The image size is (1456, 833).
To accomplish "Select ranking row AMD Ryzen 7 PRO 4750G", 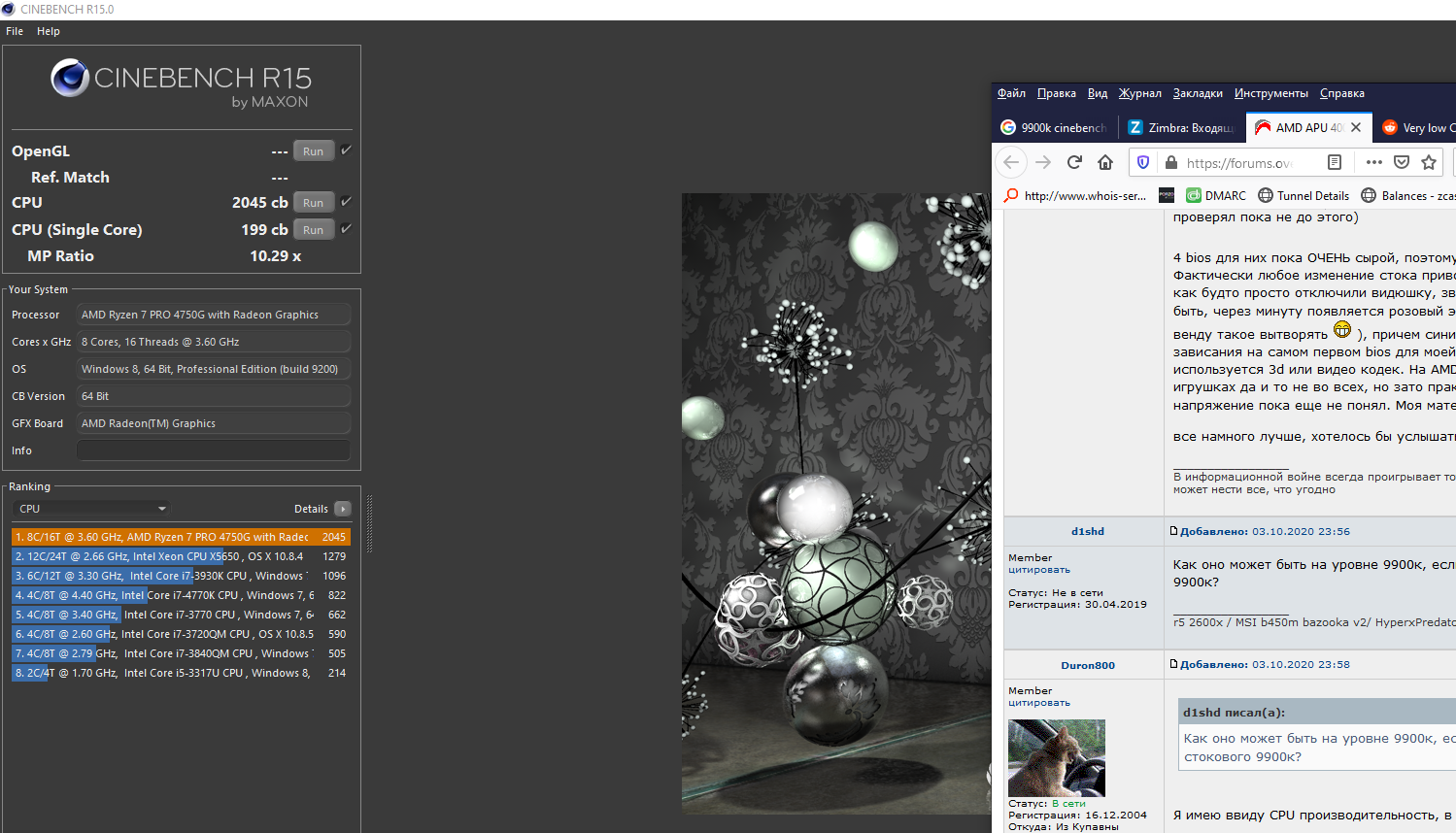I will click(x=181, y=537).
